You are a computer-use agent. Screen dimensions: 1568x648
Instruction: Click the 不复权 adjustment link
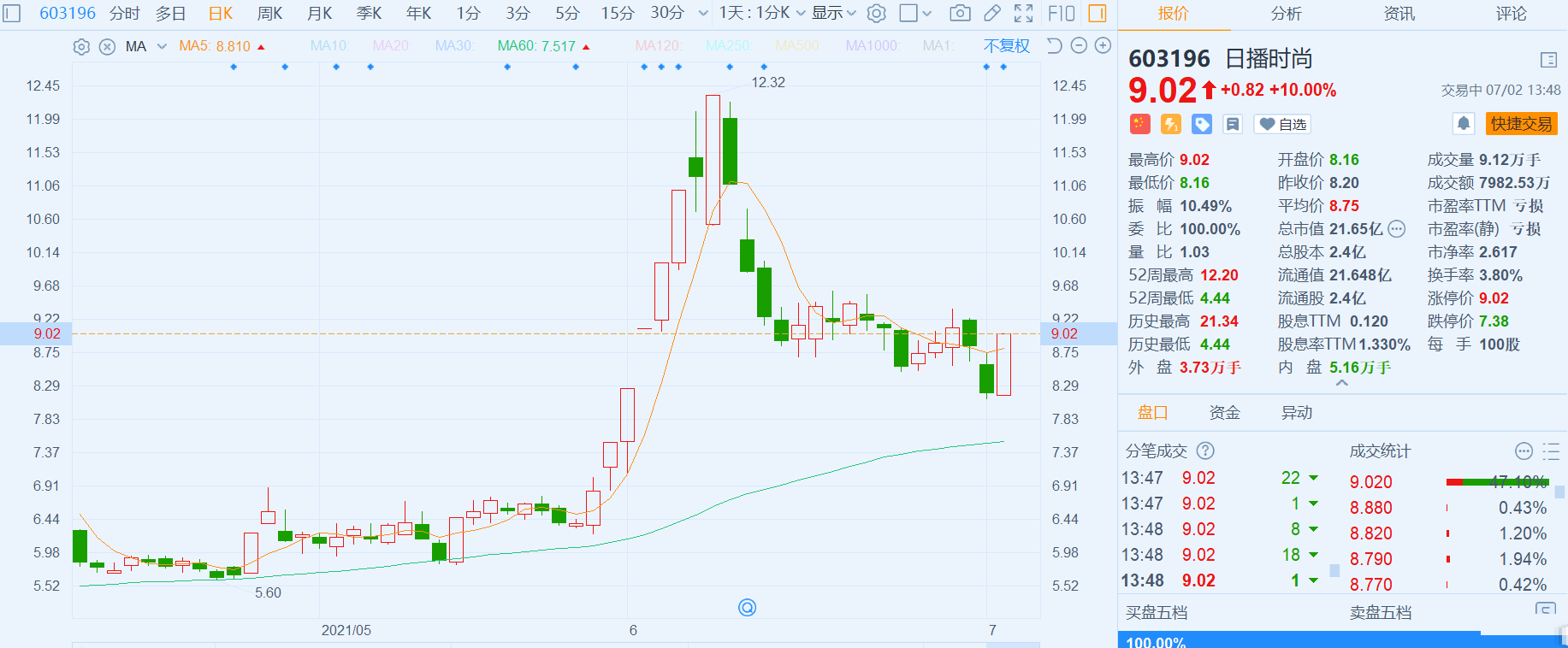(1006, 46)
